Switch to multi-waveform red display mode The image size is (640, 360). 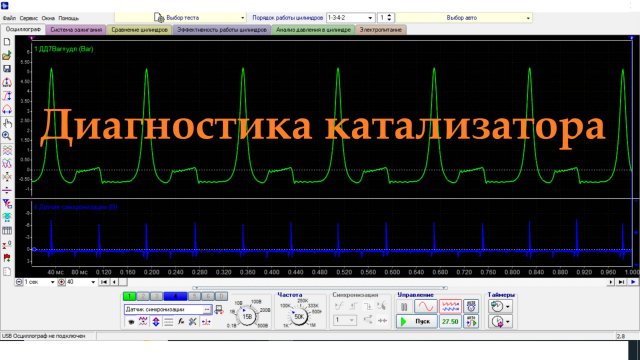(450, 306)
